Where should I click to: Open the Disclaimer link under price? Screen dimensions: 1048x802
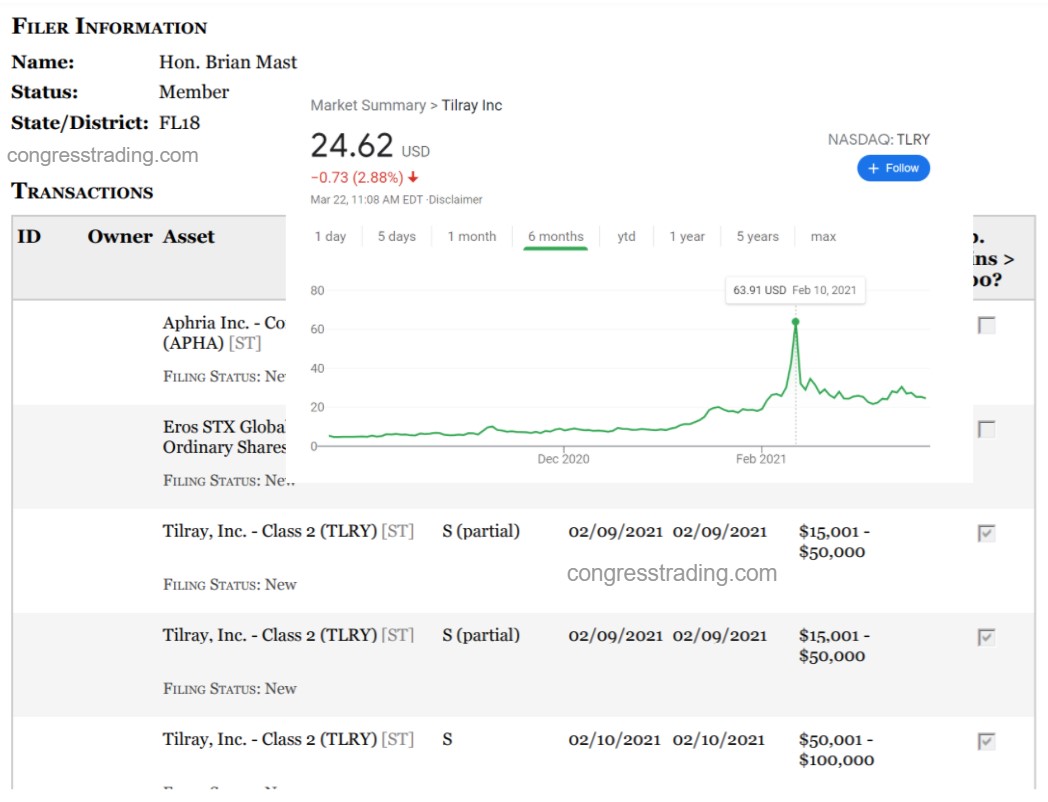[456, 200]
